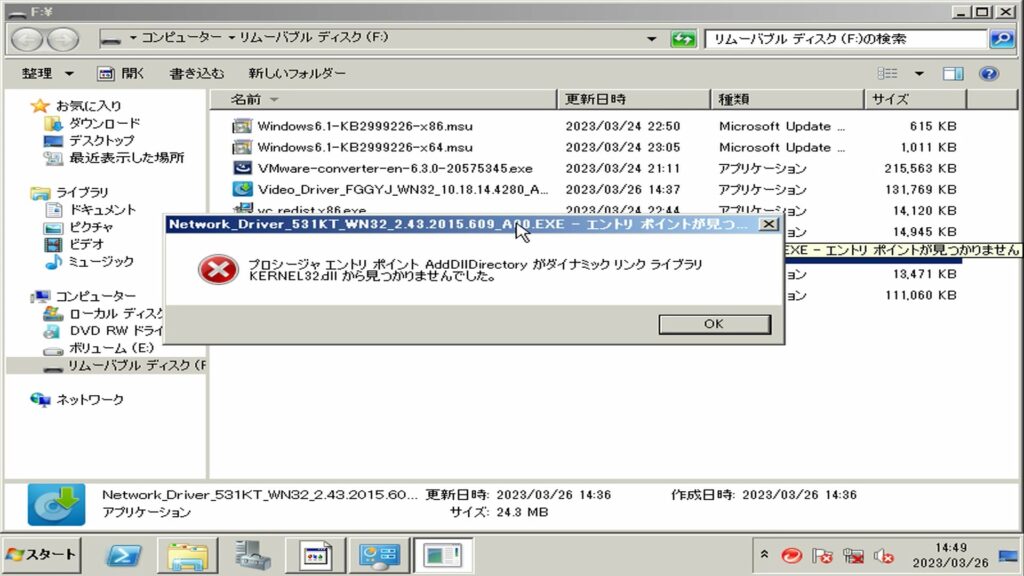Click the muted speaker tray icon
Screen dimensions: 1024x576
pos(884,556)
